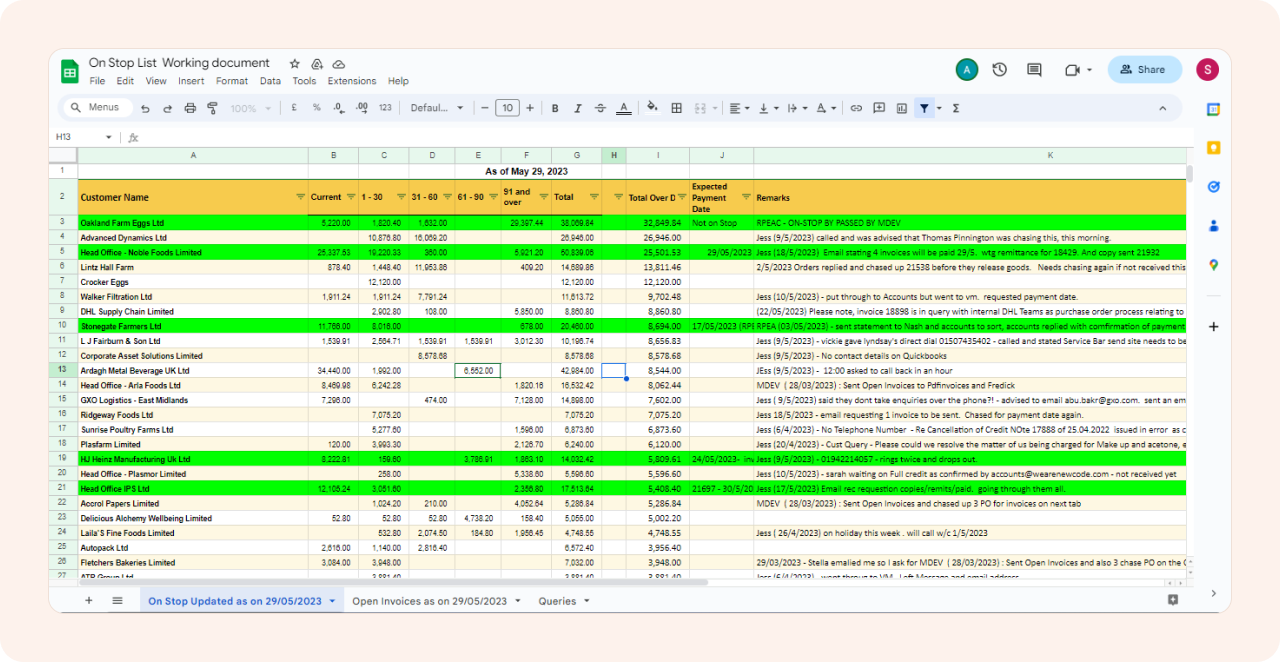Toggle italic formatting
Image resolution: width=1280 pixels, height=662 pixels.
[x=578, y=108]
